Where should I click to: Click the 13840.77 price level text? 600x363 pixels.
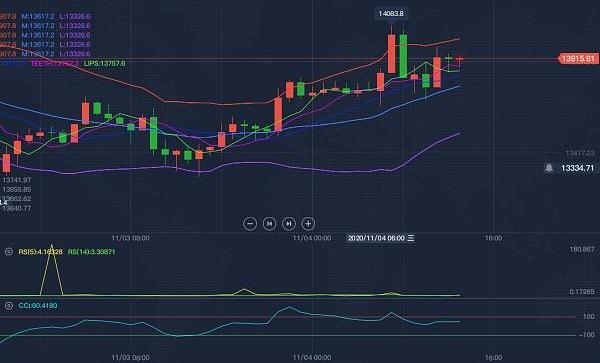point(16,208)
